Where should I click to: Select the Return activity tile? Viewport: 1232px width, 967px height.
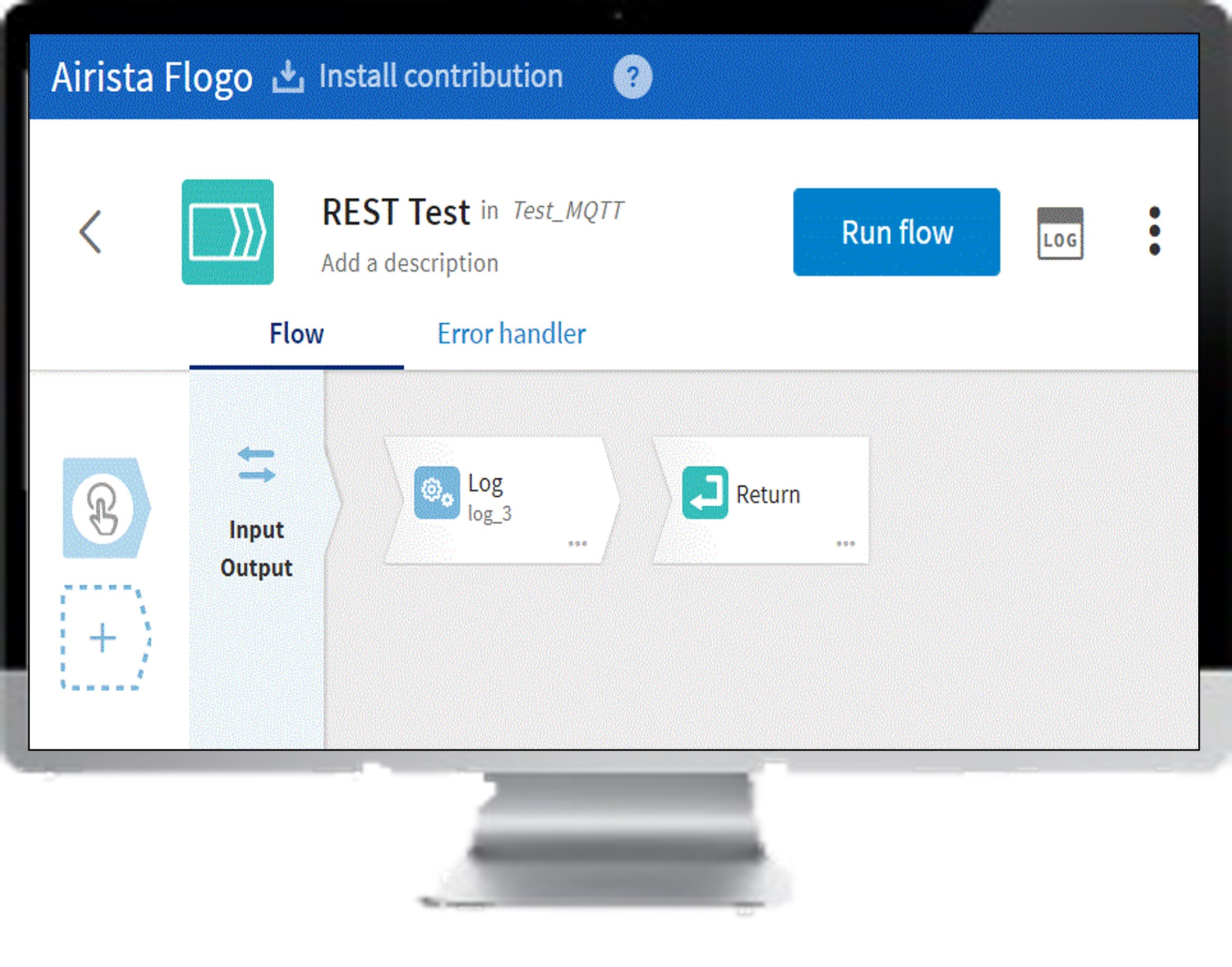[761, 501]
